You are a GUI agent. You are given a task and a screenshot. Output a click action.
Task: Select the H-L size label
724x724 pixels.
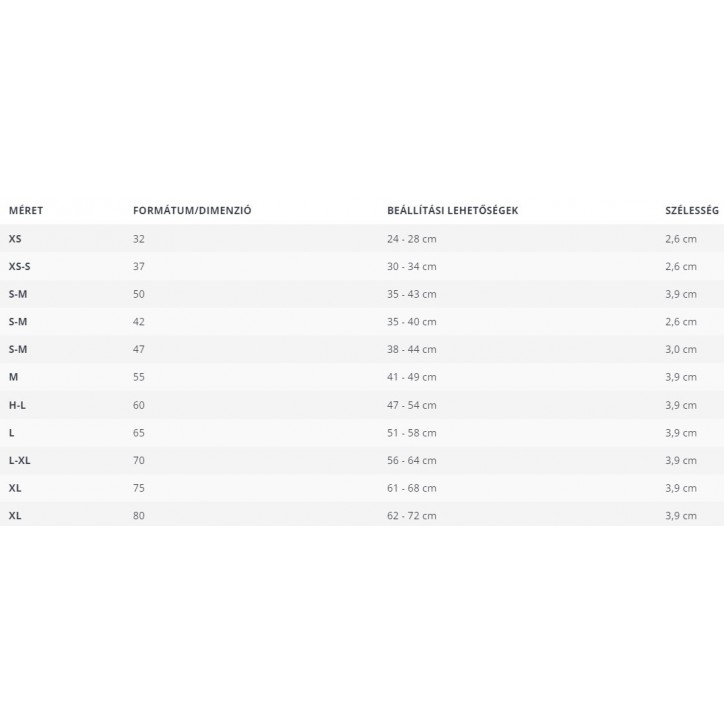click(18, 405)
